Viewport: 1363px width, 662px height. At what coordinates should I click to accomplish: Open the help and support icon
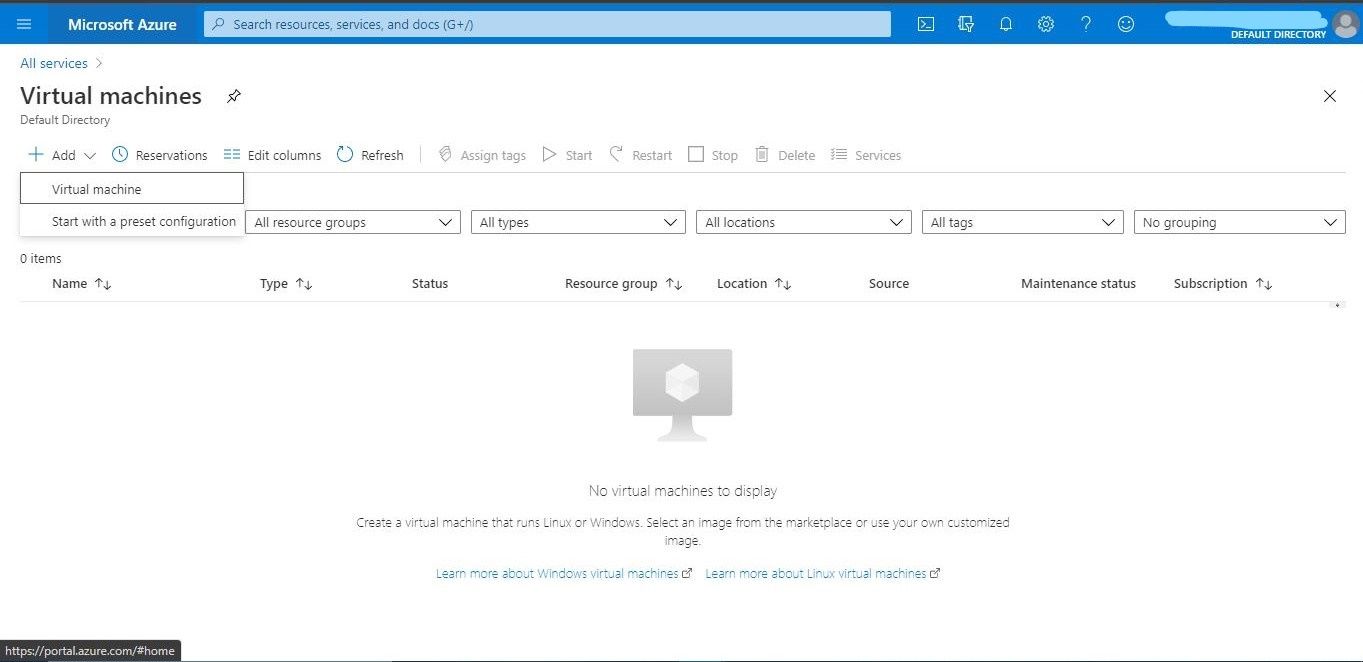pyautogui.click(x=1085, y=23)
